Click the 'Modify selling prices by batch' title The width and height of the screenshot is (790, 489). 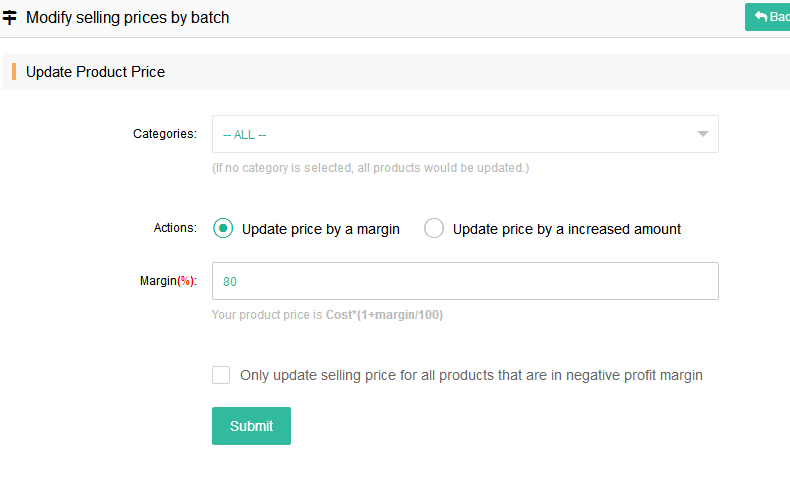pyautogui.click(x=127, y=17)
